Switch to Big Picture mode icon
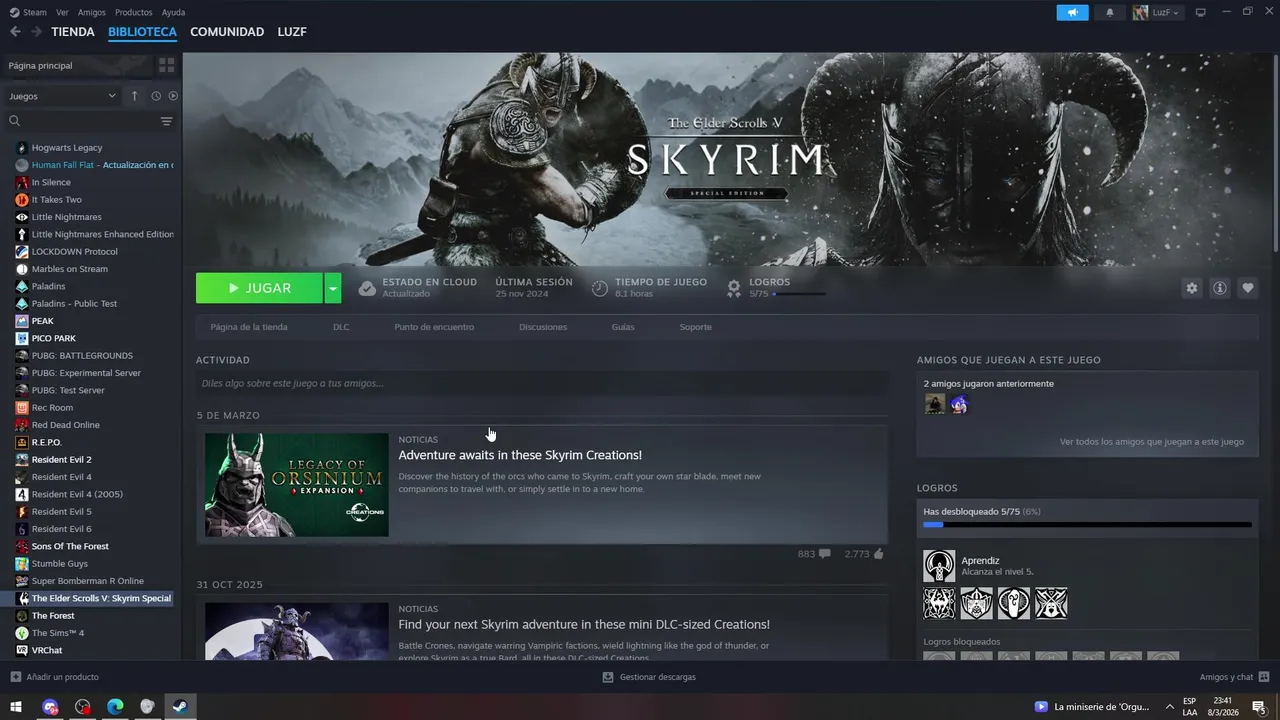Viewport: 1280px width, 720px height. click(1201, 12)
